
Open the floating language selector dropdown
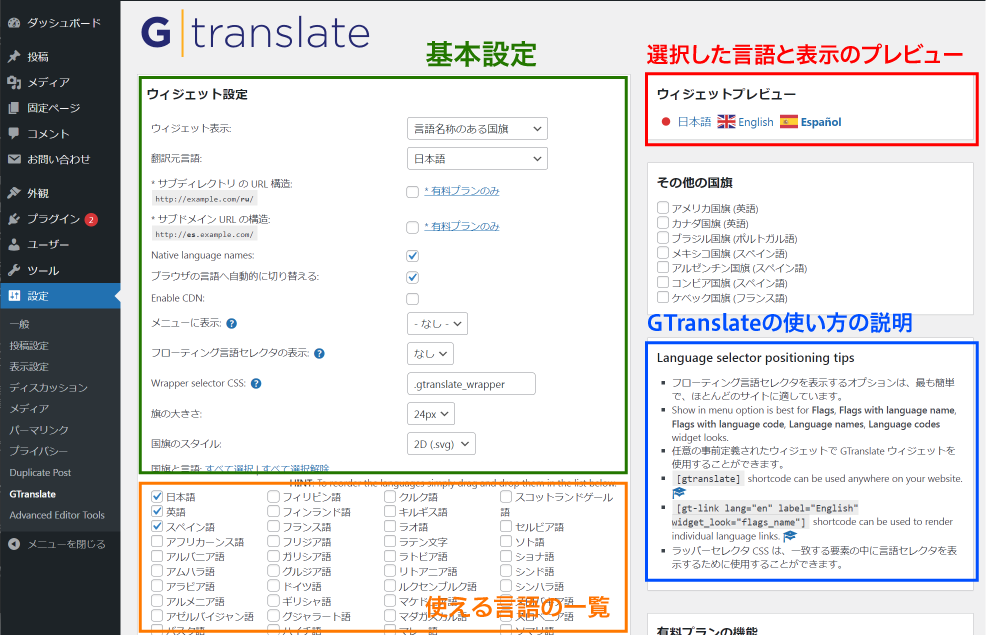[430, 353]
